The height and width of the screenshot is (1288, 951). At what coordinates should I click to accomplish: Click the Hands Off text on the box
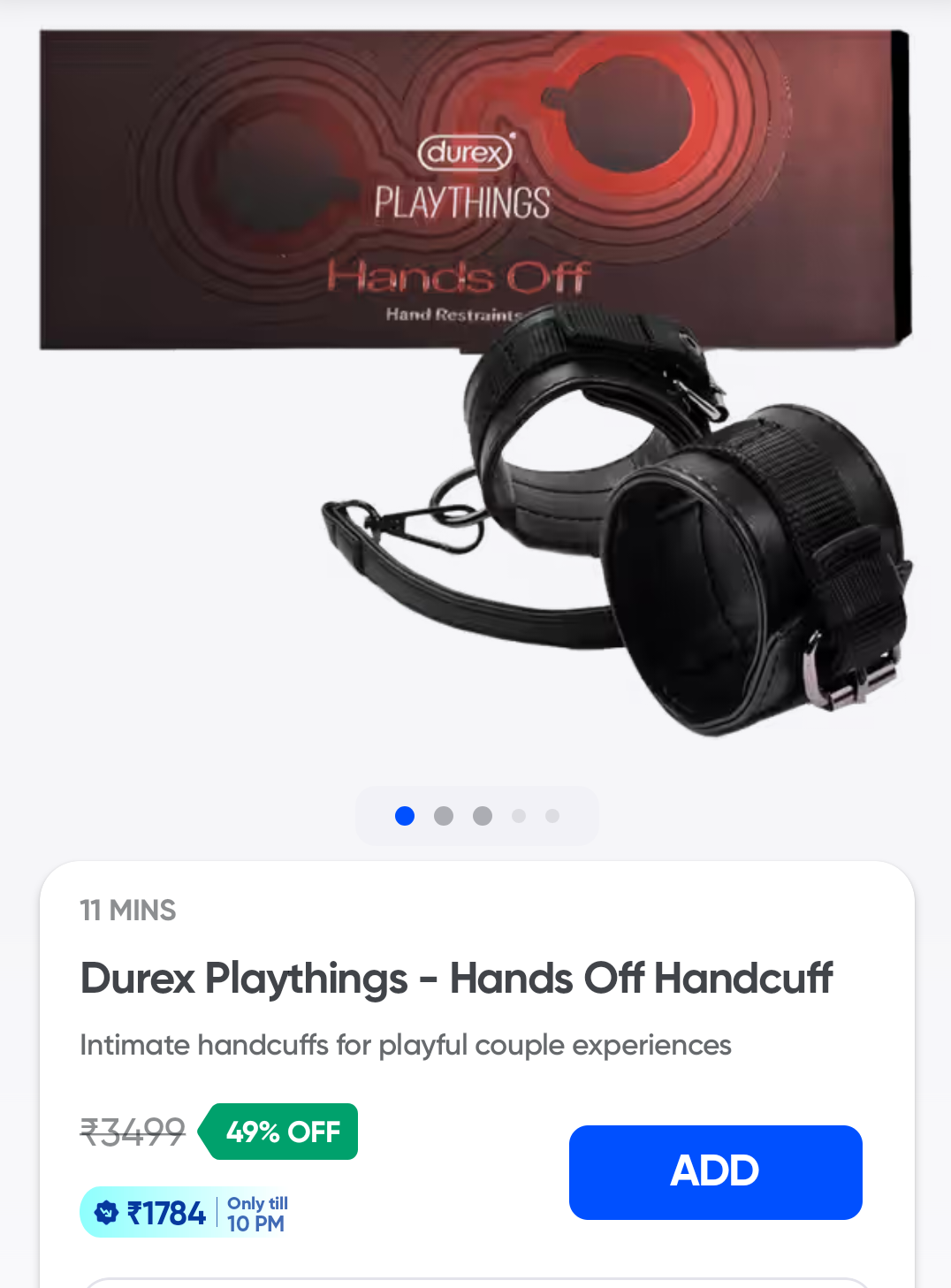(x=458, y=277)
